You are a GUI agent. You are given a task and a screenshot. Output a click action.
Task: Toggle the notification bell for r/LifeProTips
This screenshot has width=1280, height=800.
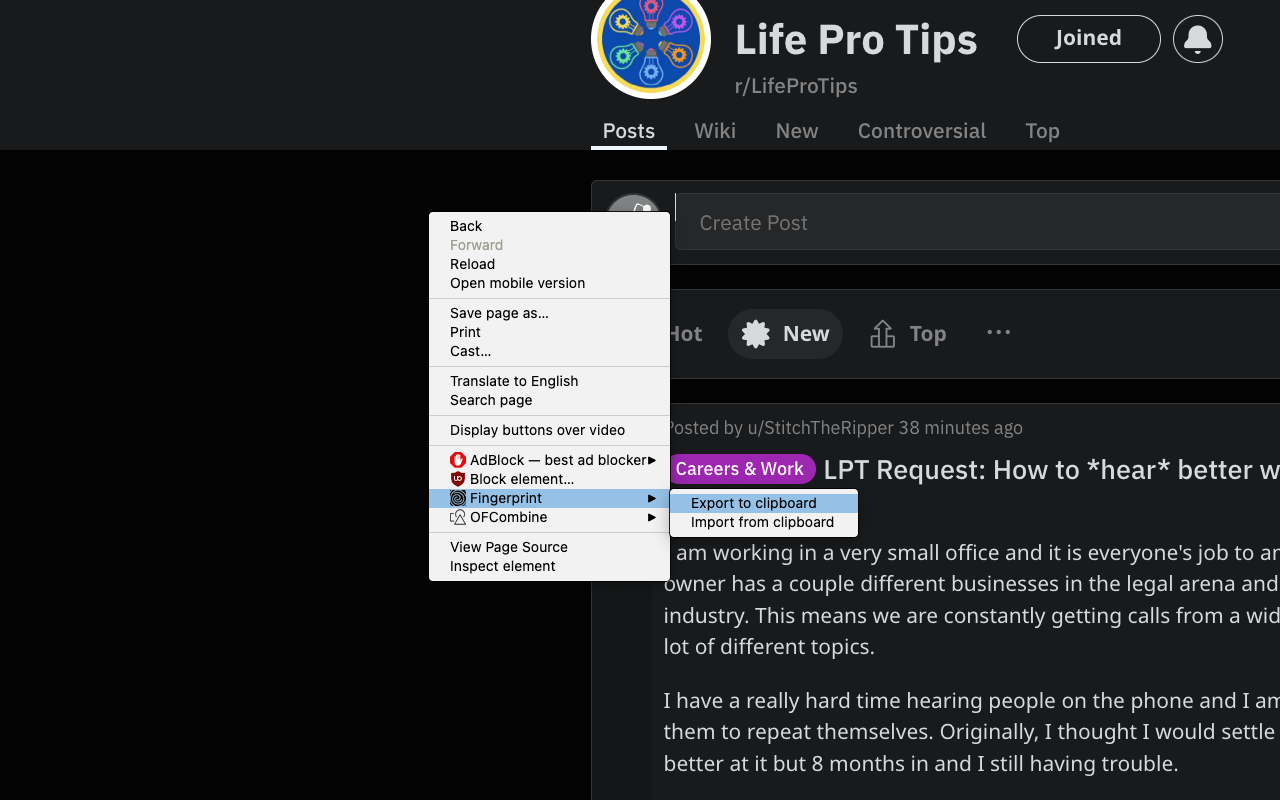[1197, 39]
